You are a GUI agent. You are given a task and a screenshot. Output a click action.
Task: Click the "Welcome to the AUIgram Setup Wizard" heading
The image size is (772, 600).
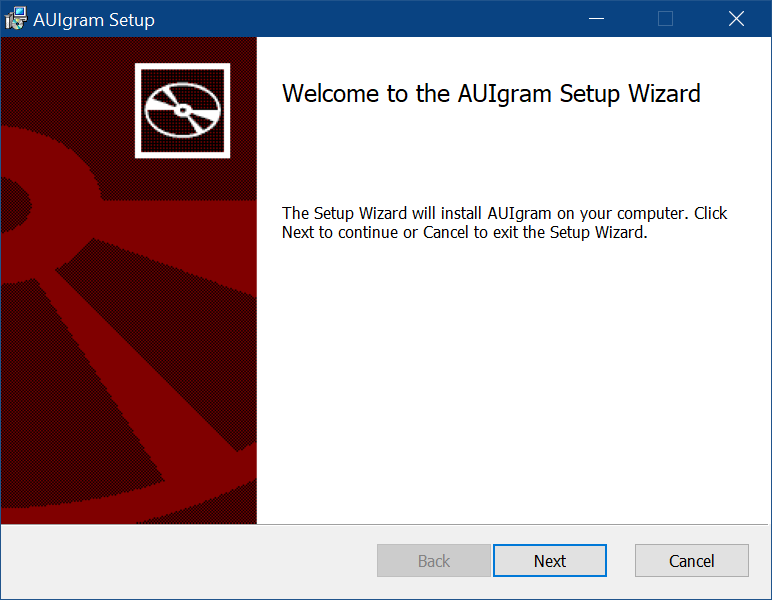click(x=491, y=94)
